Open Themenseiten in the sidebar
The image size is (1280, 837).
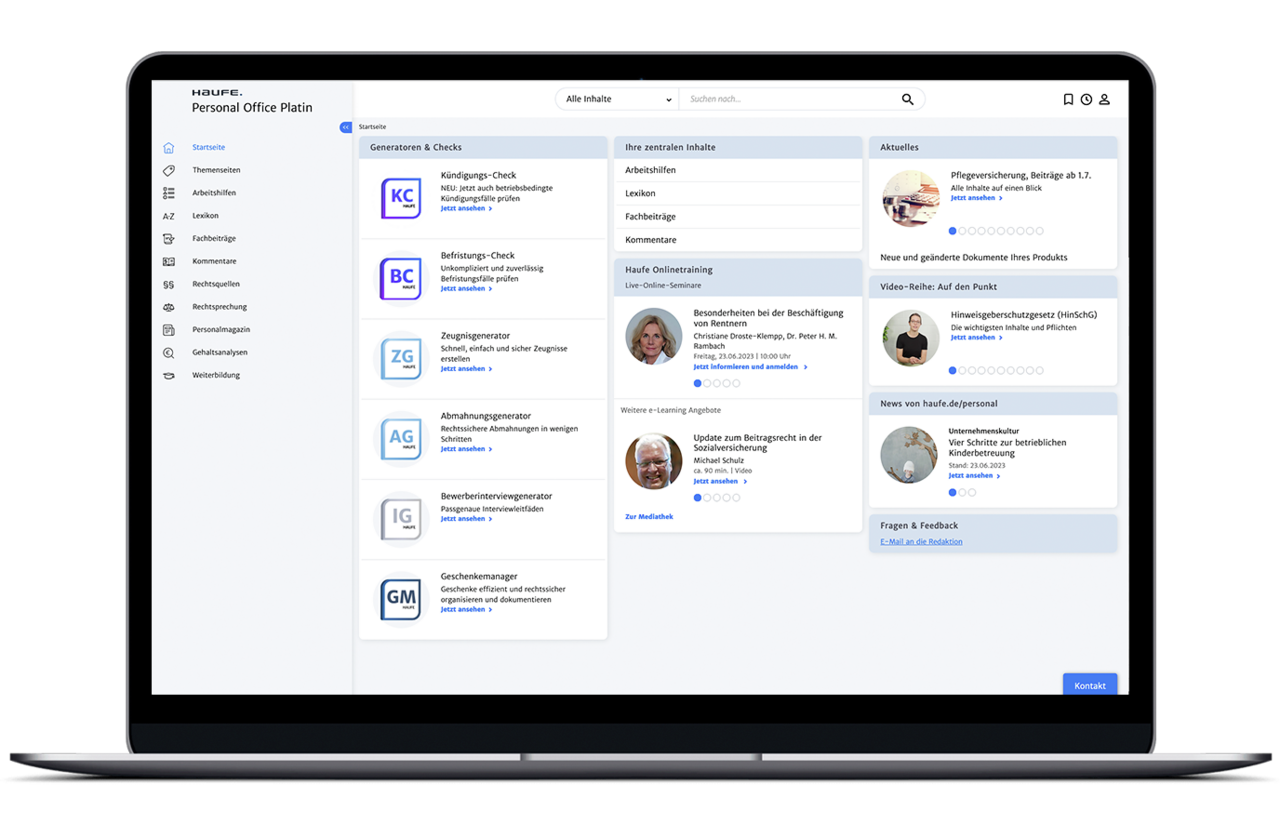point(216,170)
